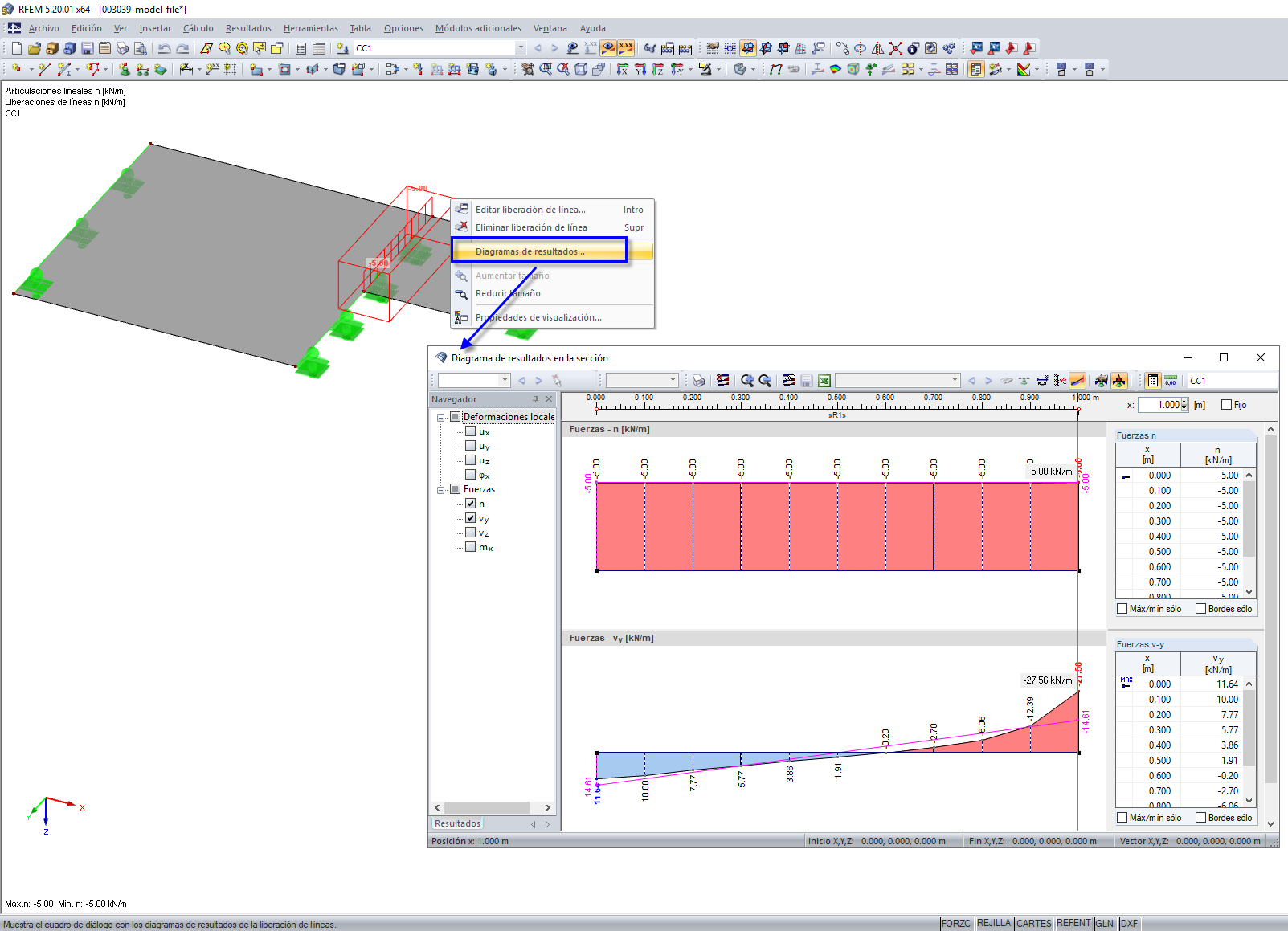The image size is (1288, 931).
Task: Redo the last undone action
Action: coord(182,48)
